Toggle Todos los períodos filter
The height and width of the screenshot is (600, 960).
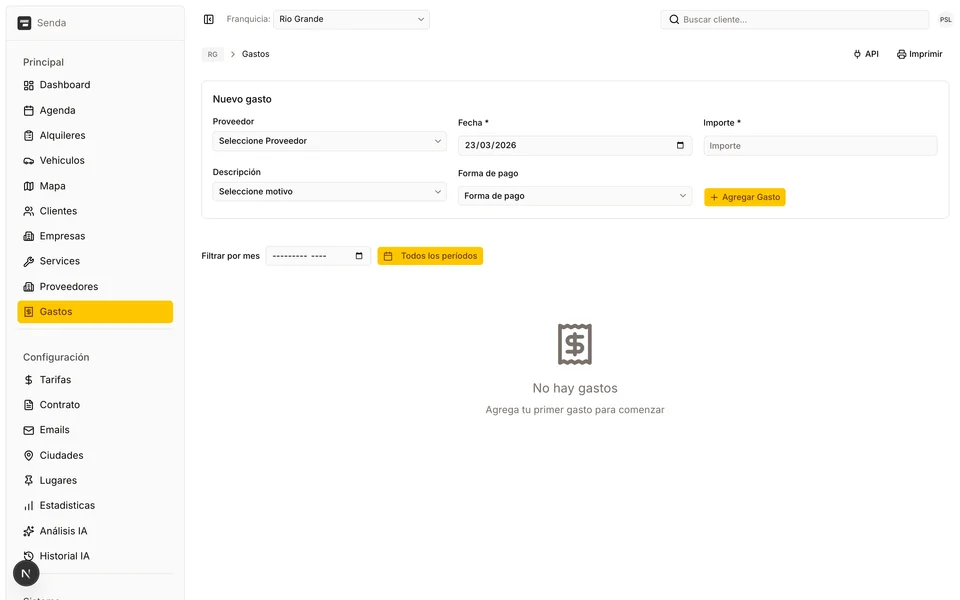click(x=430, y=256)
